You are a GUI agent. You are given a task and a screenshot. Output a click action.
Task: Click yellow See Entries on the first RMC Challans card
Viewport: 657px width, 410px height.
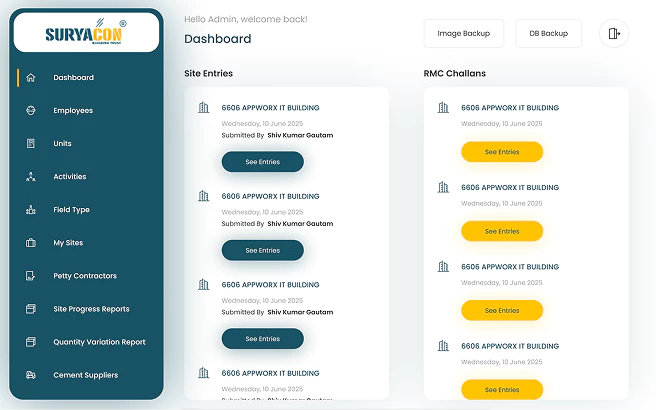coord(502,152)
